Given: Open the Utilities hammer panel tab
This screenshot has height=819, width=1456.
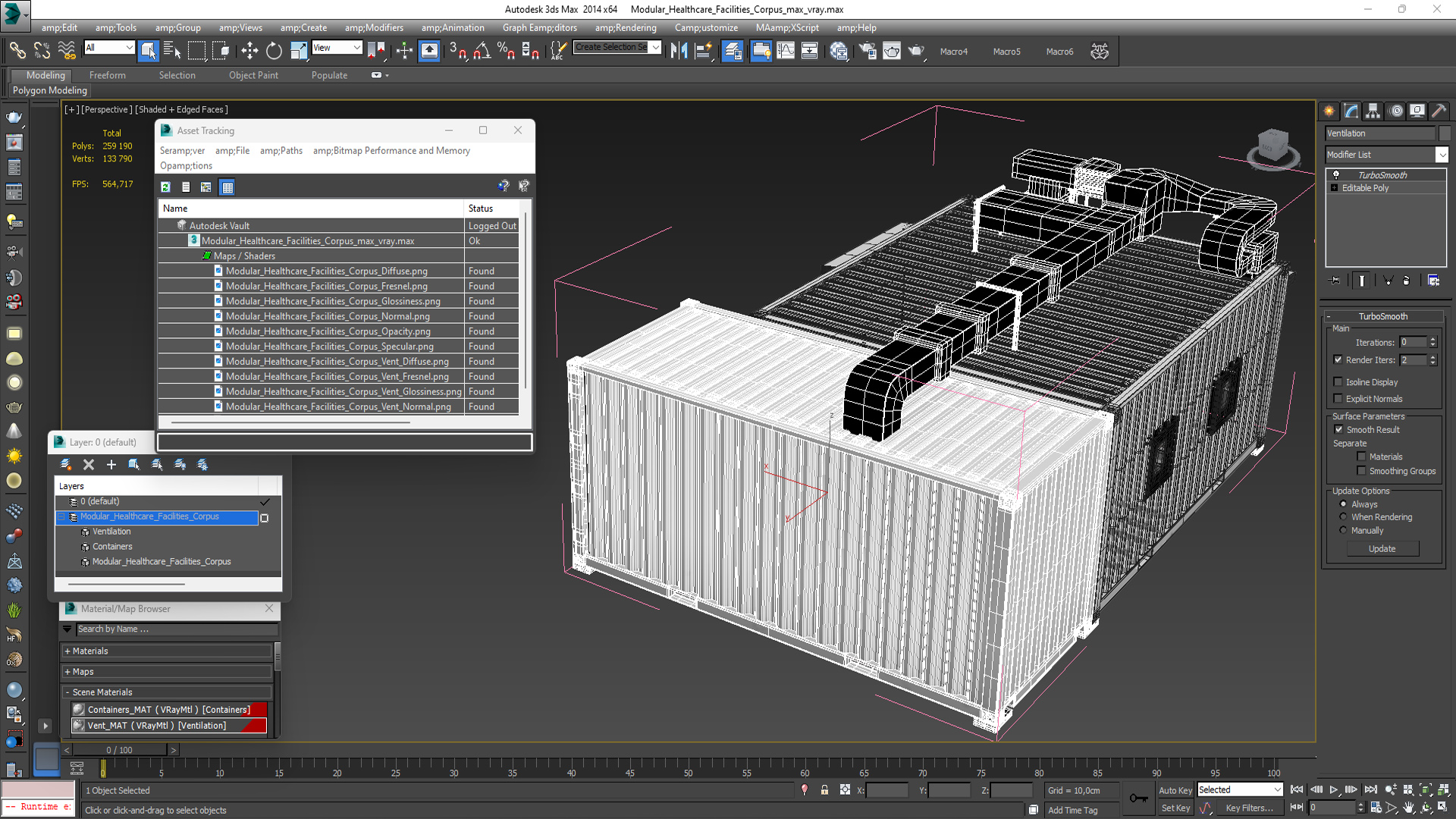Looking at the screenshot, I should pyautogui.click(x=1439, y=111).
